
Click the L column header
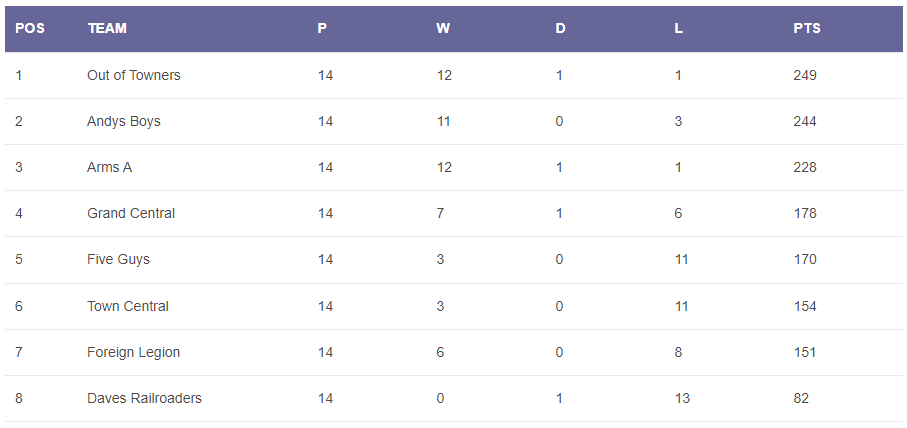679,28
